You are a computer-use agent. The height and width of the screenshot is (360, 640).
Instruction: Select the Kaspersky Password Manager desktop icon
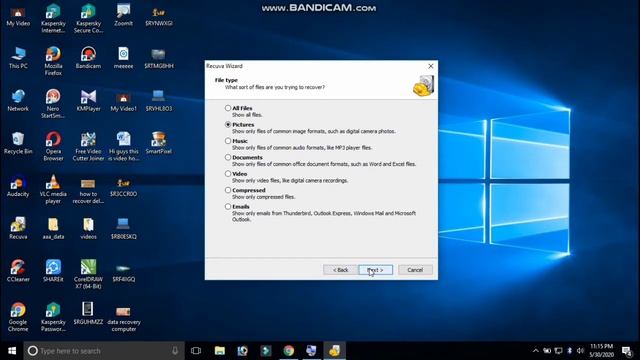[53, 317]
